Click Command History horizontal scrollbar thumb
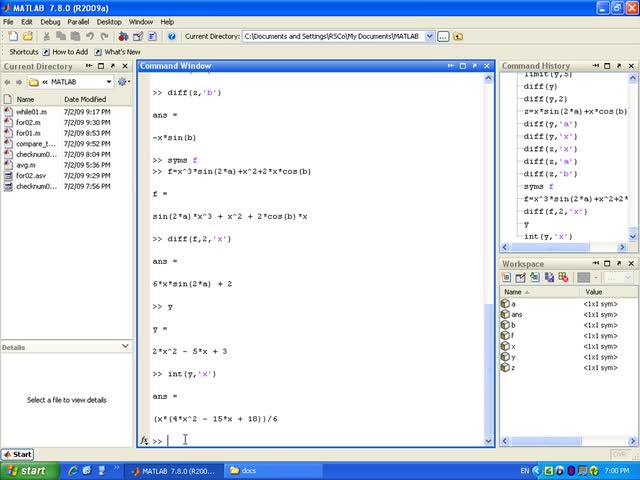This screenshot has height=480, width=640. click(551, 247)
